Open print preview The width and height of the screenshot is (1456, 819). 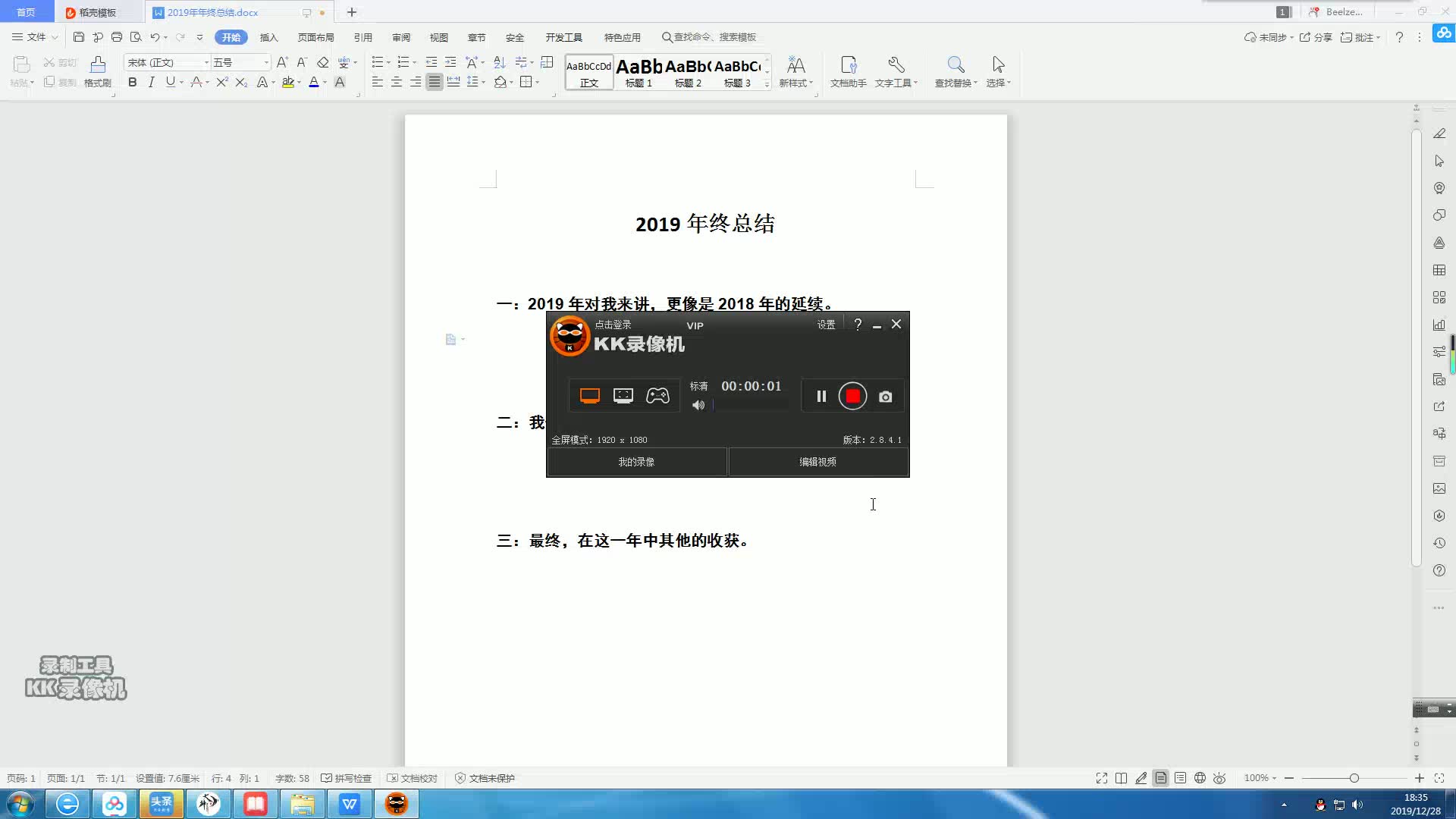[136, 36]
